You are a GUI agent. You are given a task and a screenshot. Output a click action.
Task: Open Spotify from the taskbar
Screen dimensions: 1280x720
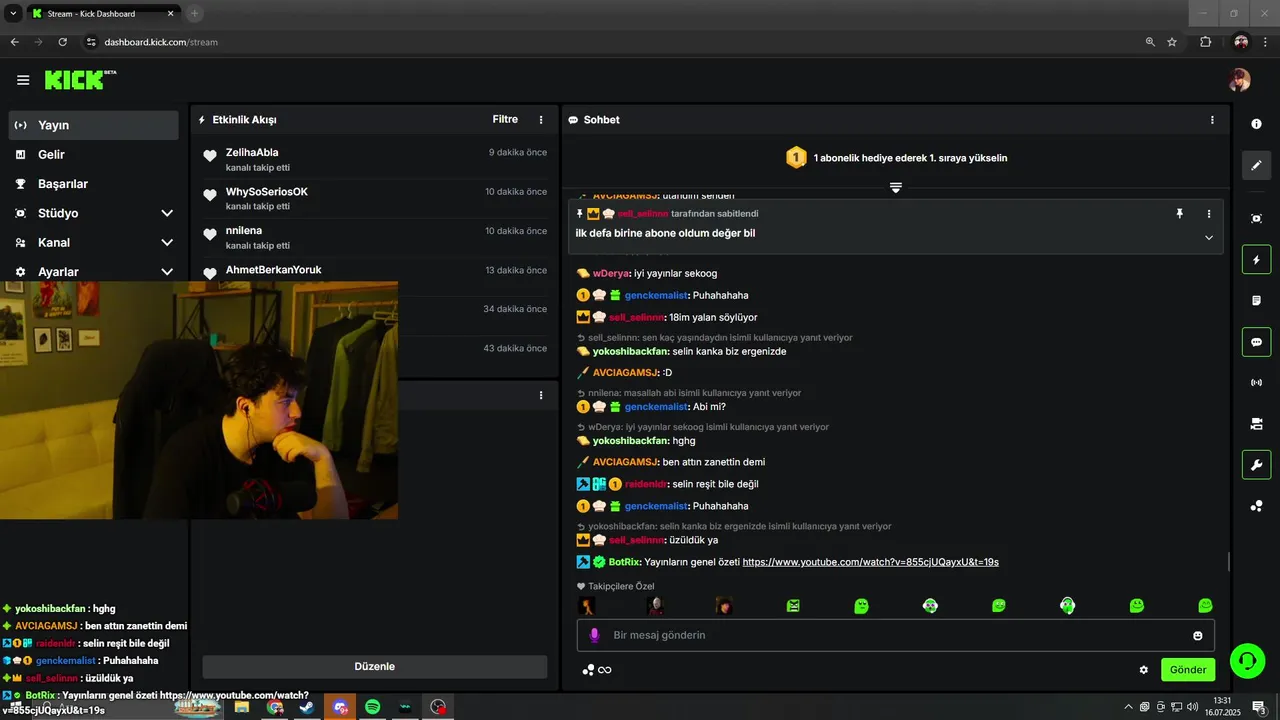point(372,707)
